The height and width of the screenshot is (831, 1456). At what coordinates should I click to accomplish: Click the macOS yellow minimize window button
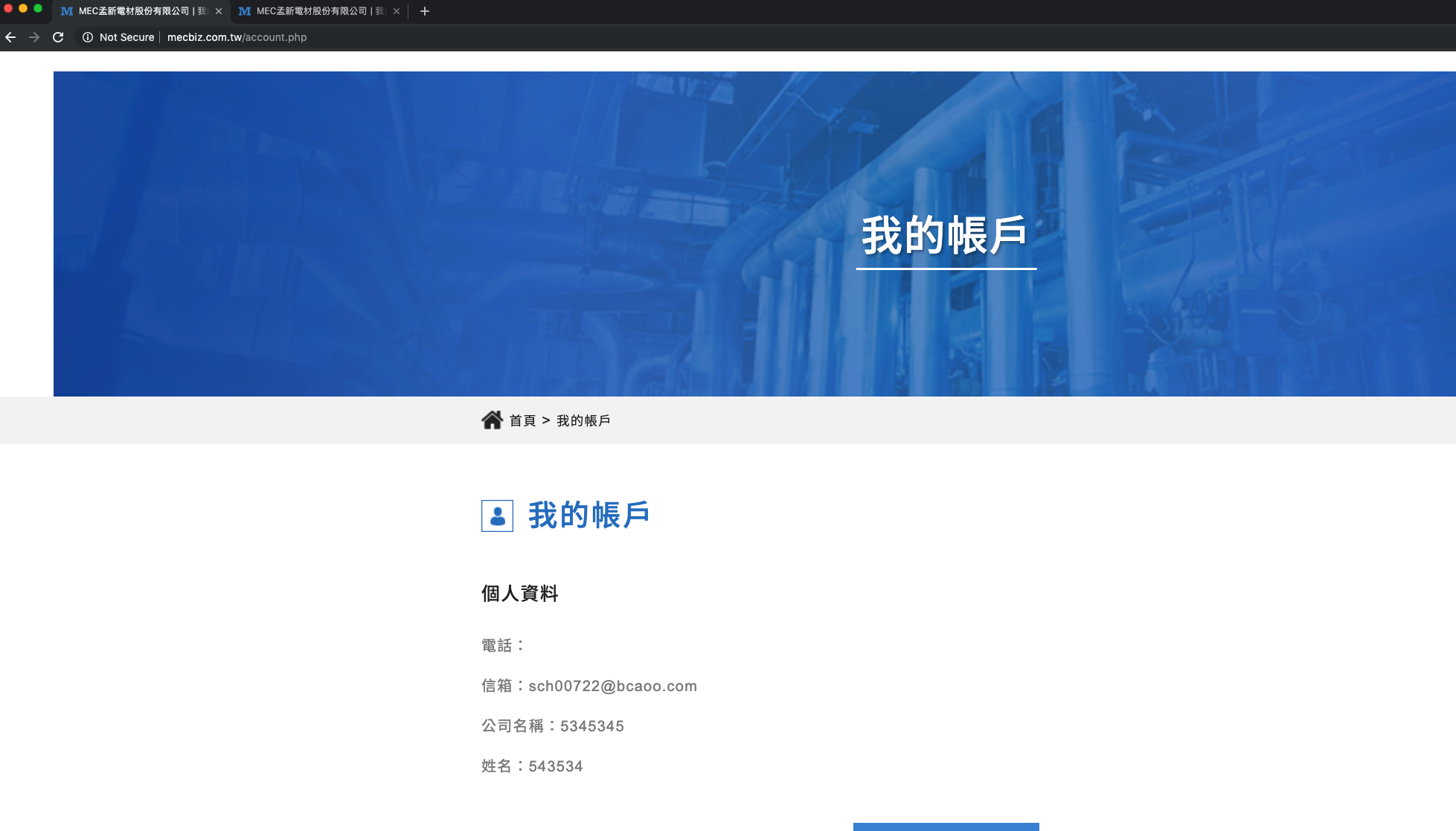coord(23,8)
